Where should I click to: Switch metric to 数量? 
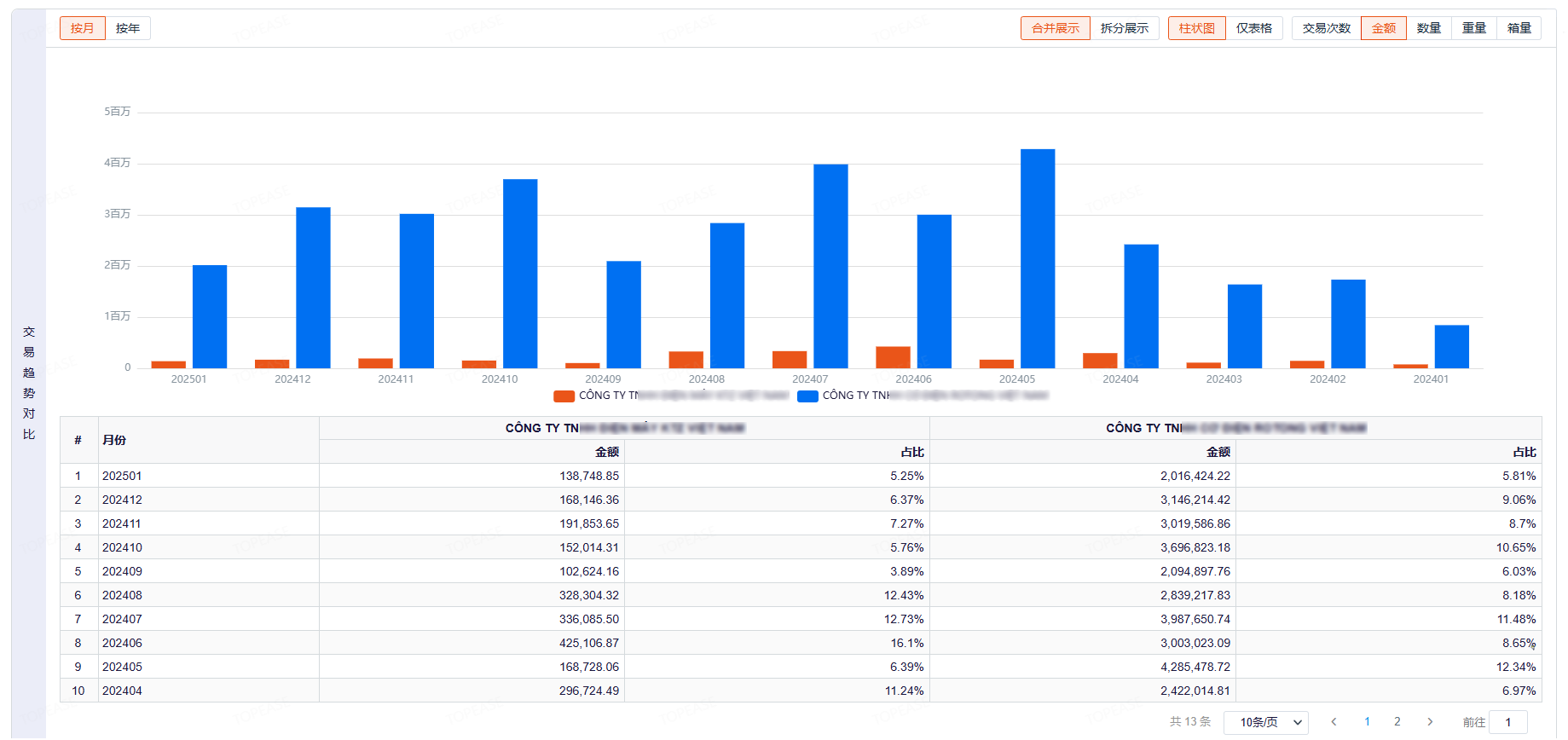[1428, 28]
